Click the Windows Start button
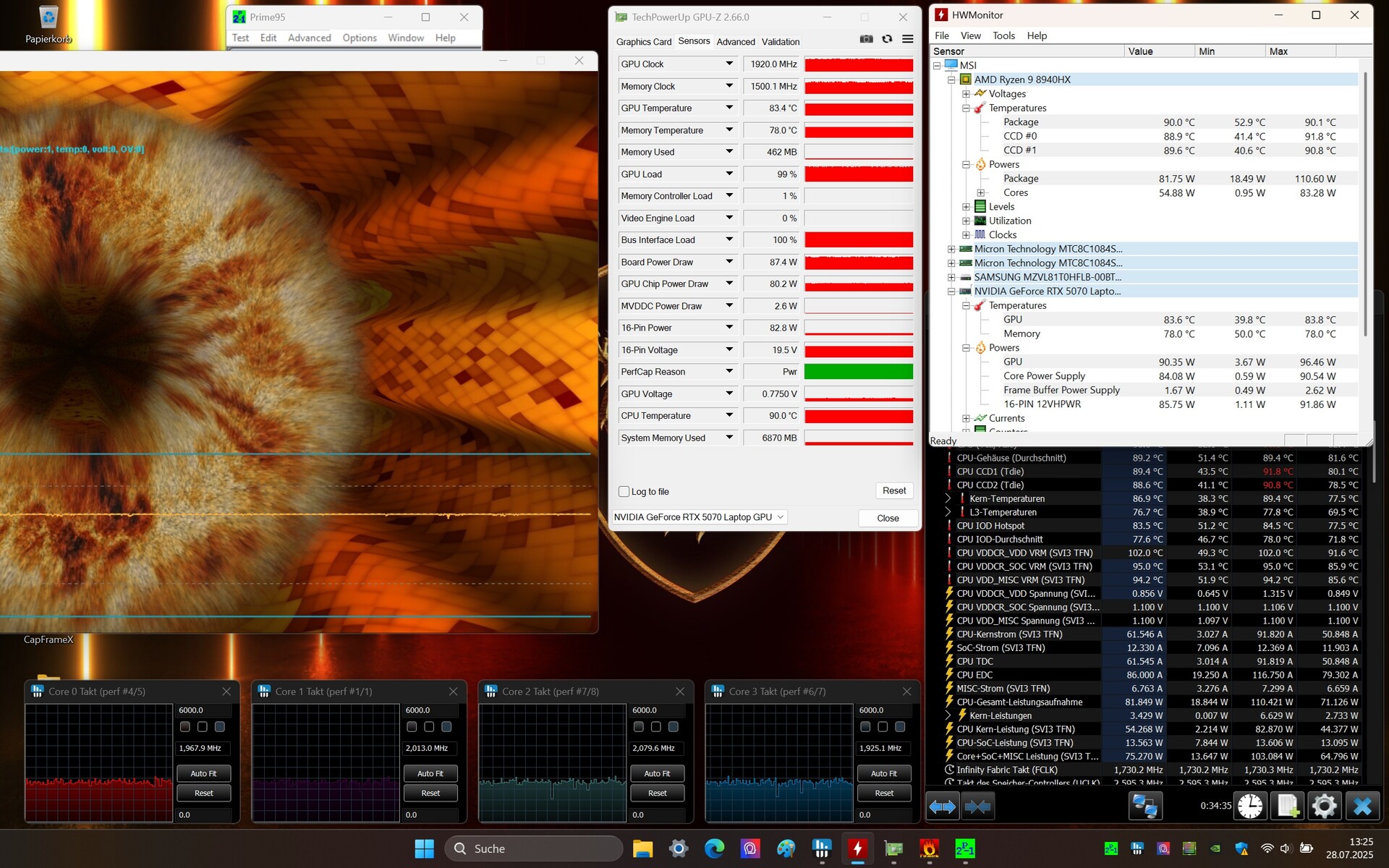Screen dimensions: 1389x868 [x=425, y=848]
